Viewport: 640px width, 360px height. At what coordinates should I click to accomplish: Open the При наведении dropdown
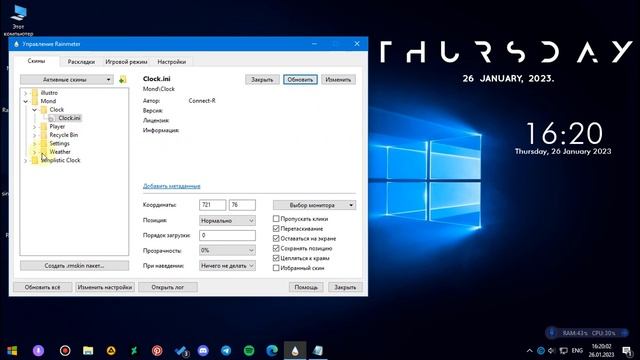pos(227,266)
